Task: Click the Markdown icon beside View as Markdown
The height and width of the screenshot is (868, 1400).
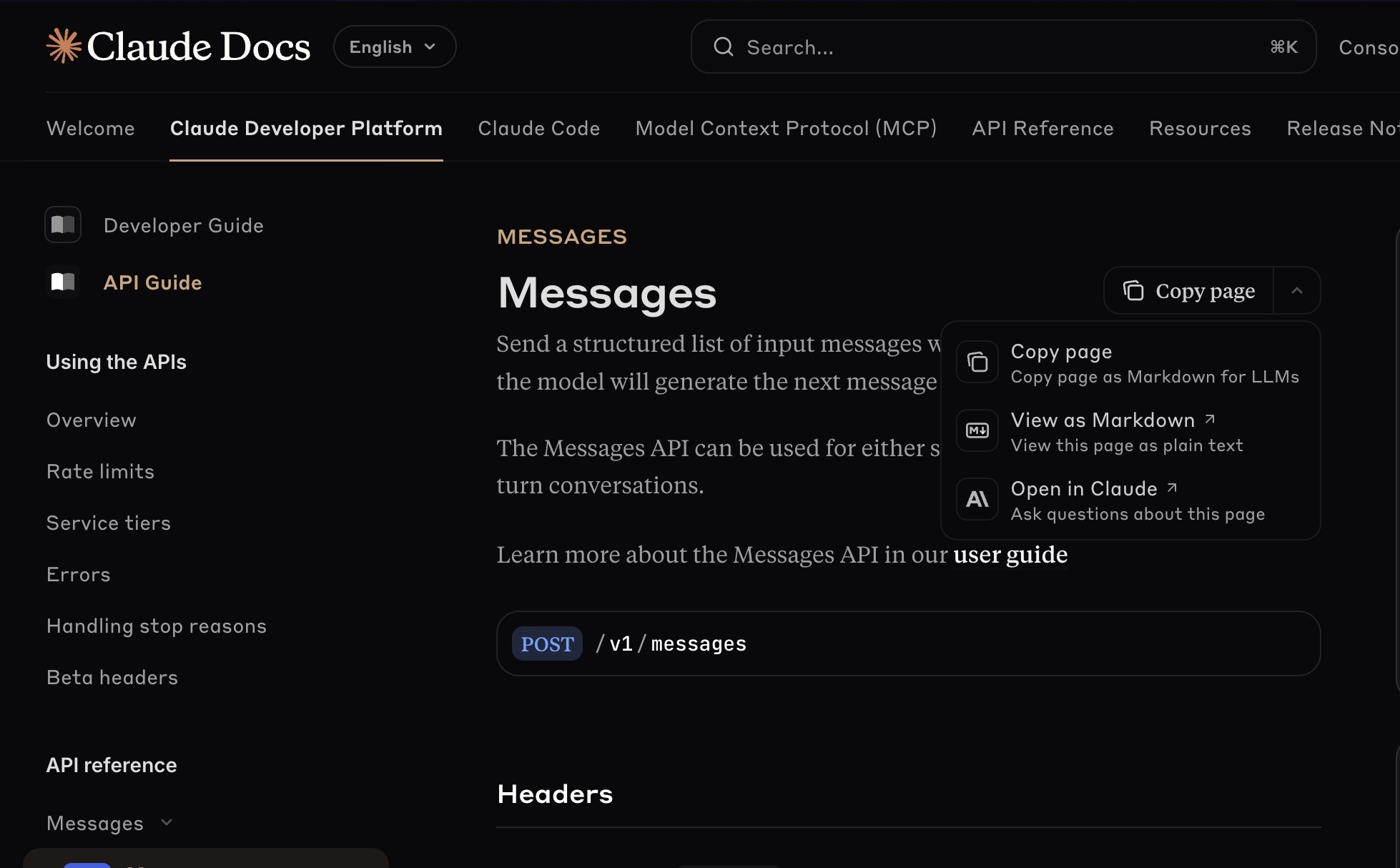Action: 977,430
